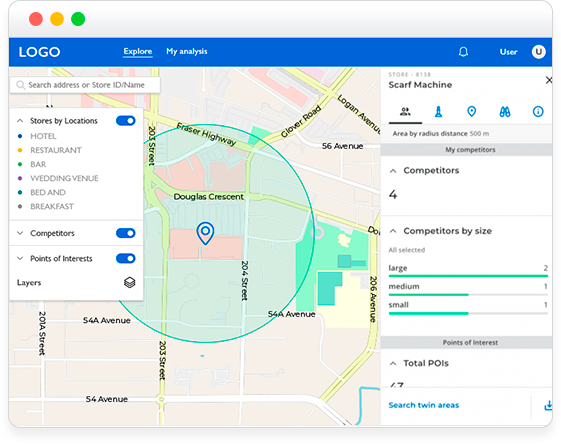Select the Explore menu item
561x444 pixels.
tap(138, 52)
